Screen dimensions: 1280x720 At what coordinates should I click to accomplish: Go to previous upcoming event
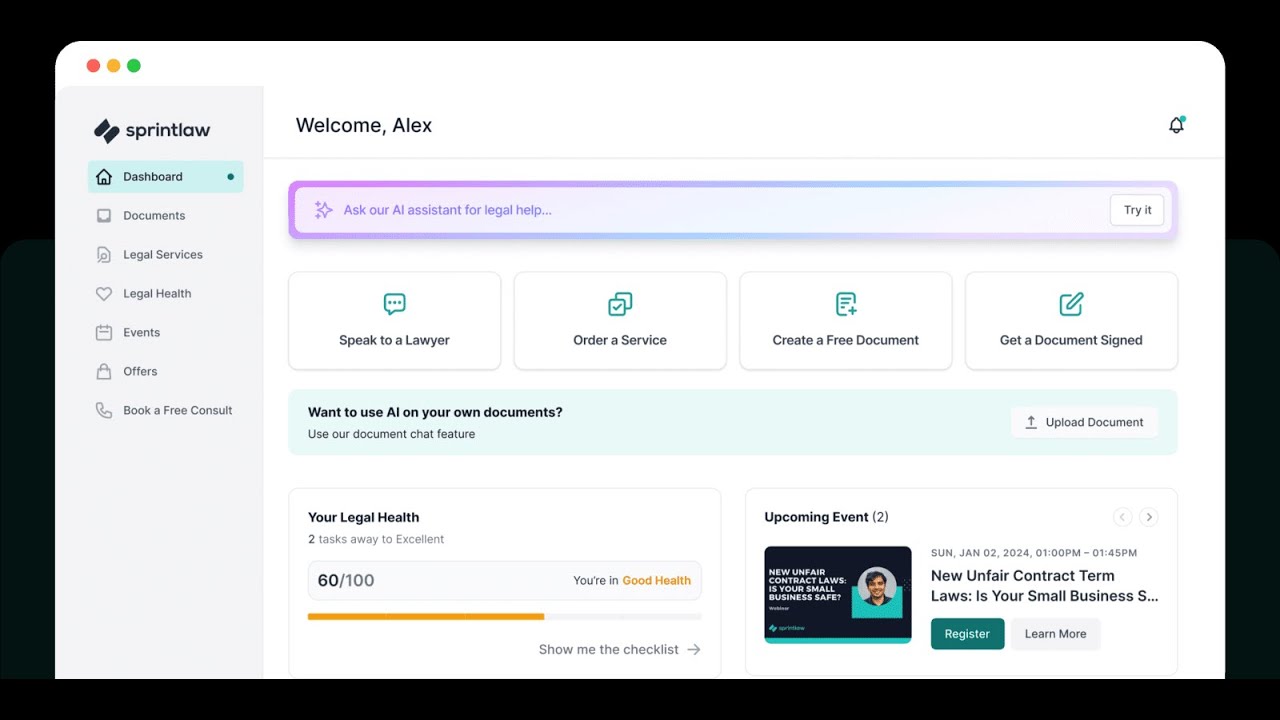(x=1123, y=517)
